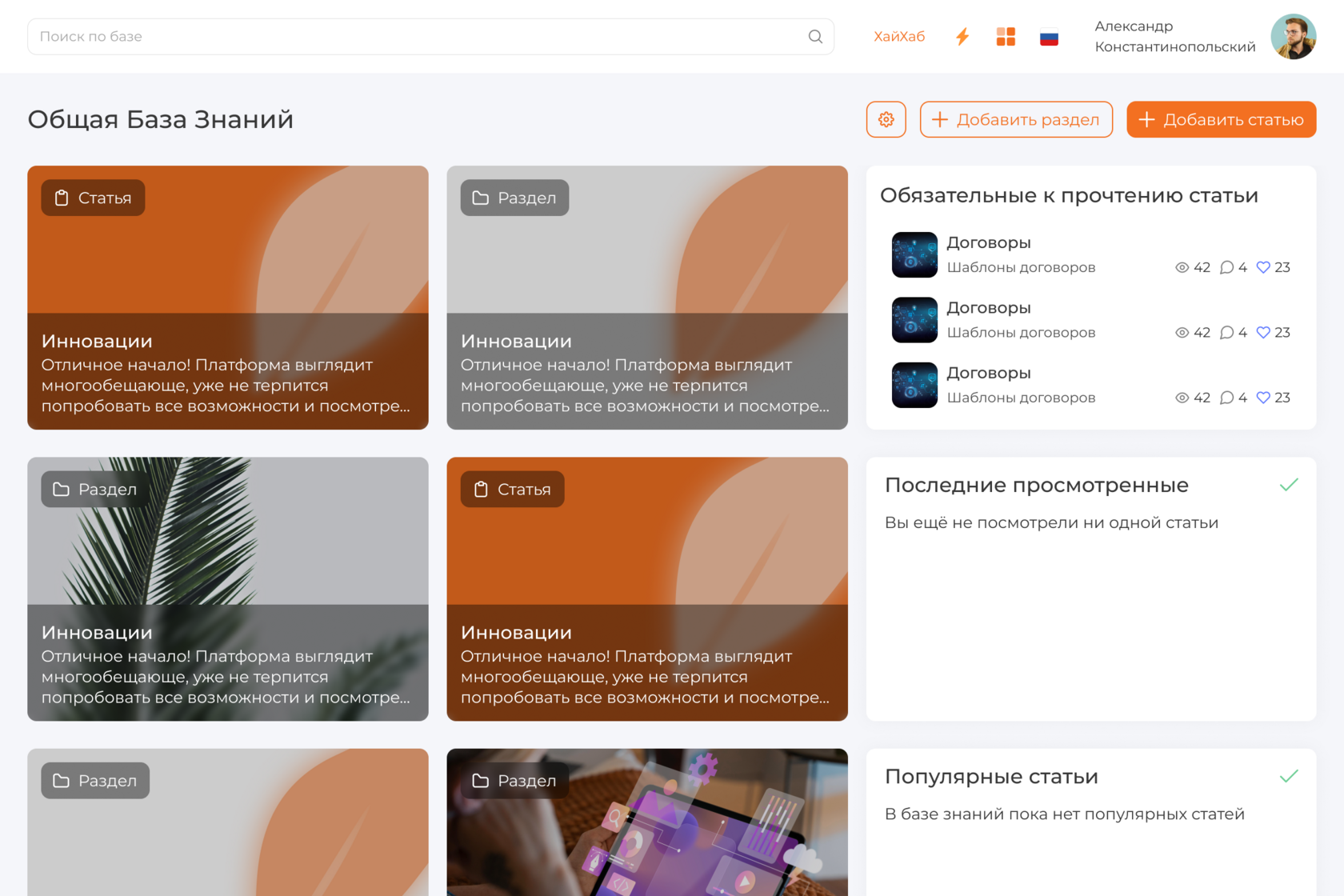Click the Последние просмотренные heading

[x=1037, y=486]
